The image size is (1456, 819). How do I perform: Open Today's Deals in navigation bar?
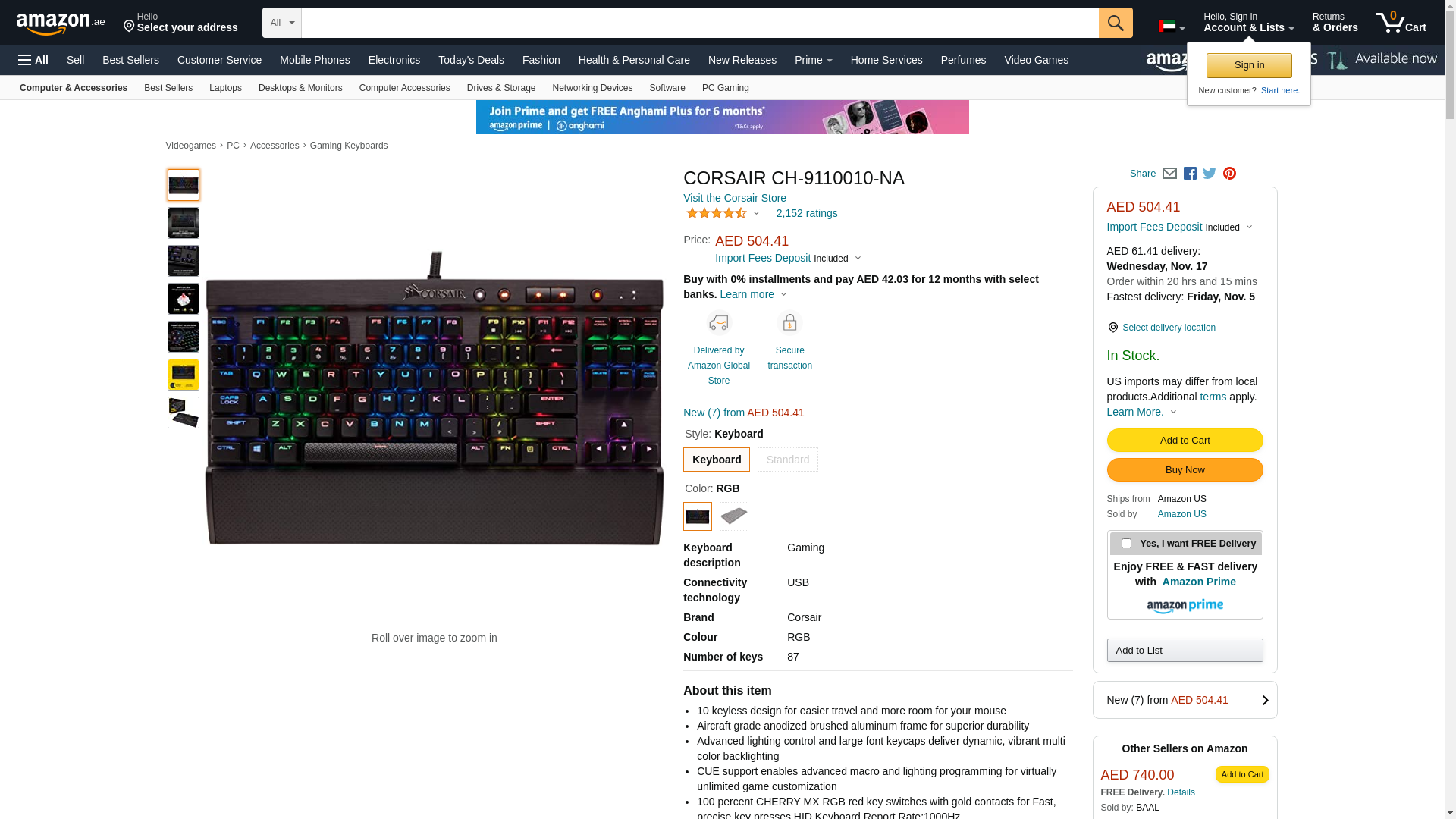471,60
